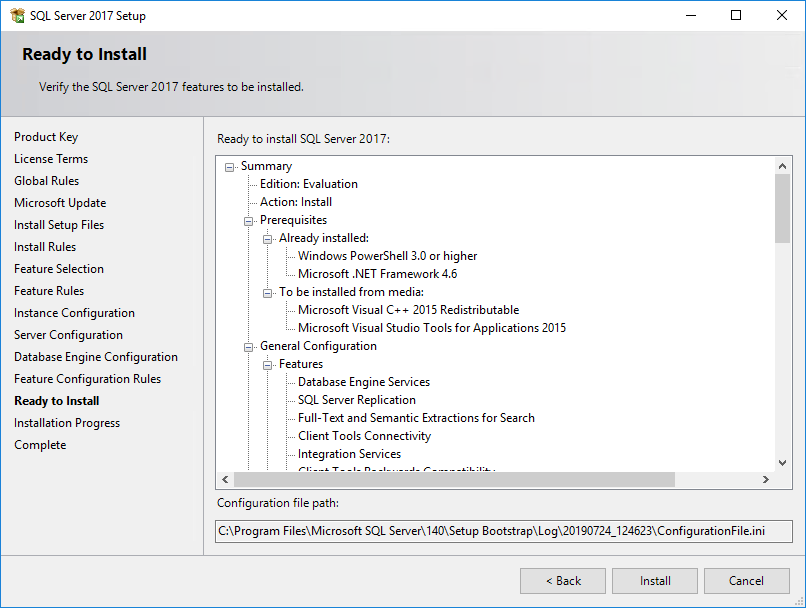Go to the Product Key step
806x608 pixels.
point(46,137)
